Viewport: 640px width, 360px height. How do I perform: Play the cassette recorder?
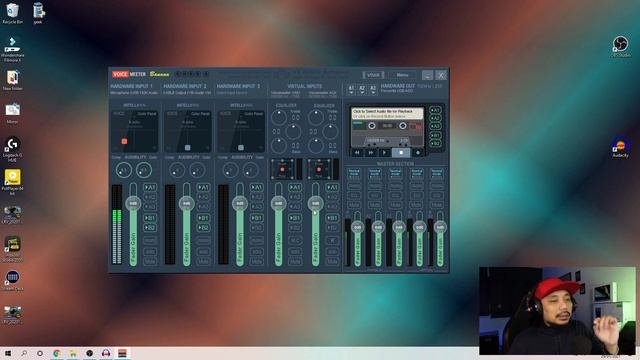[x=384, y=153]
